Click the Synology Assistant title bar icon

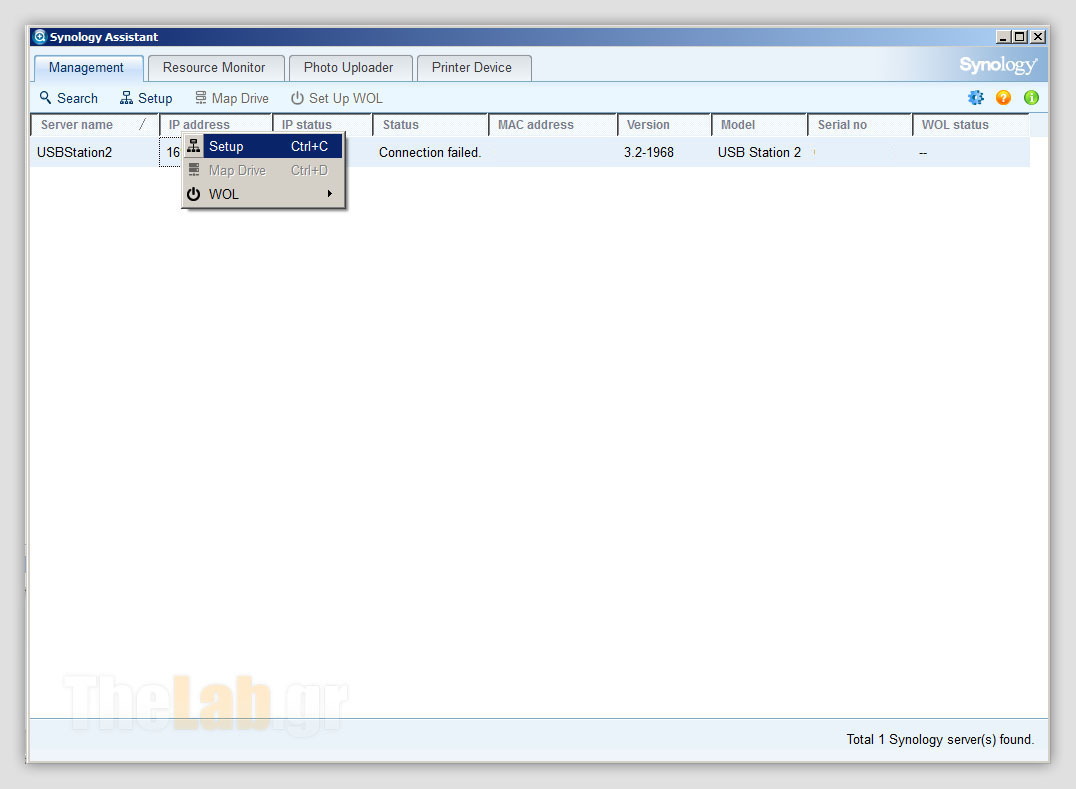pos(40,36)
